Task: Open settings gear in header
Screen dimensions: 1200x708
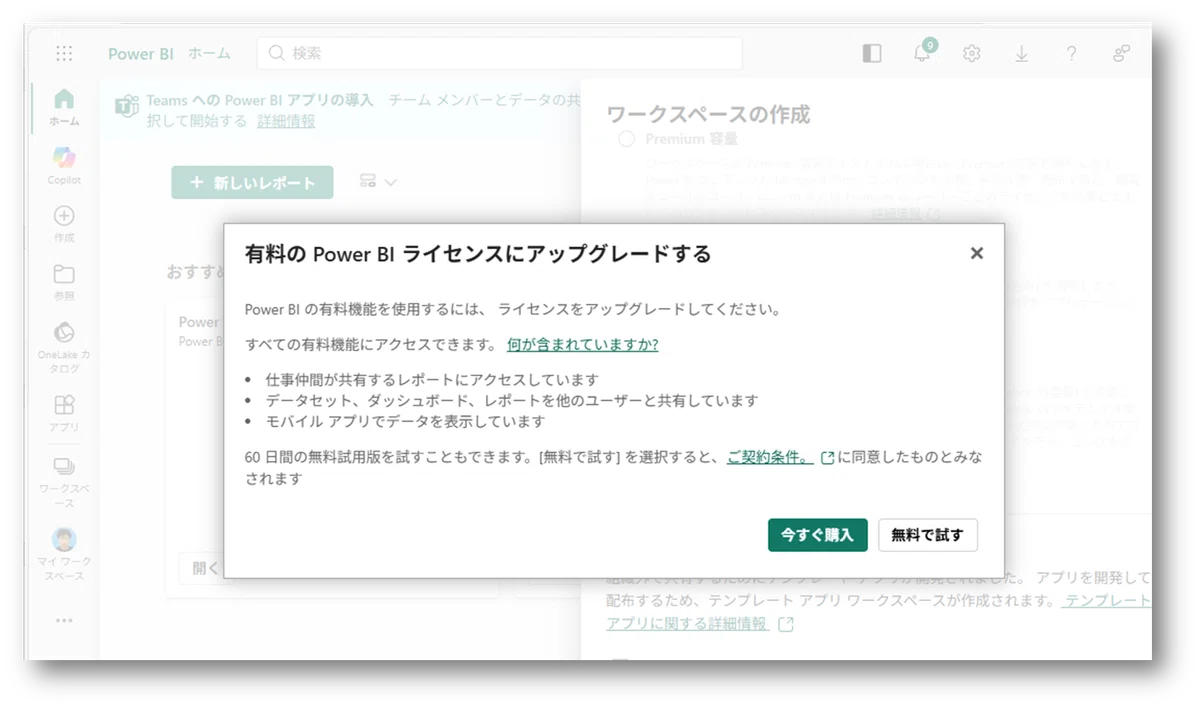Action: 971,54
